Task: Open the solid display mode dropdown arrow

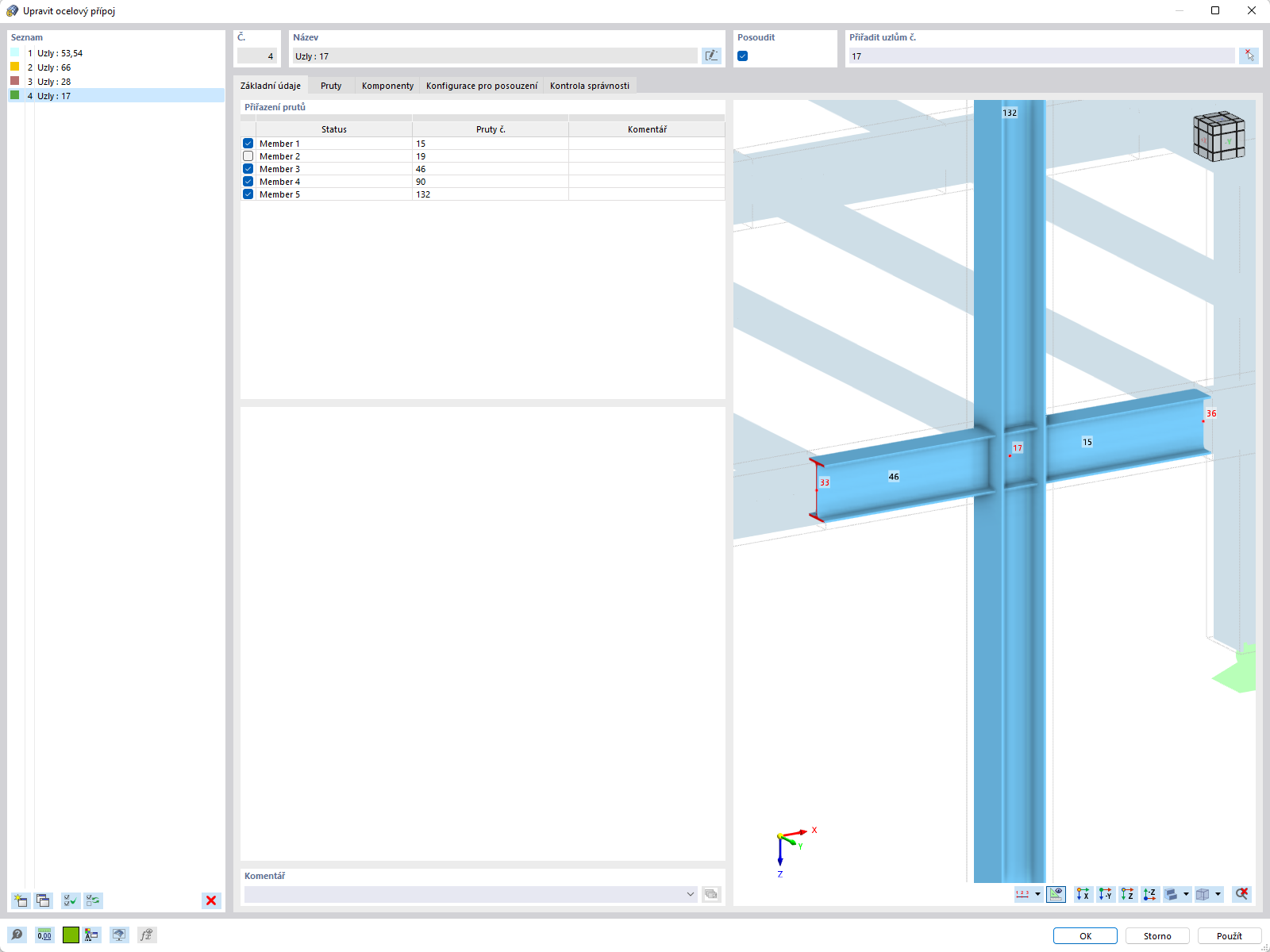Action: (1187, 894)
